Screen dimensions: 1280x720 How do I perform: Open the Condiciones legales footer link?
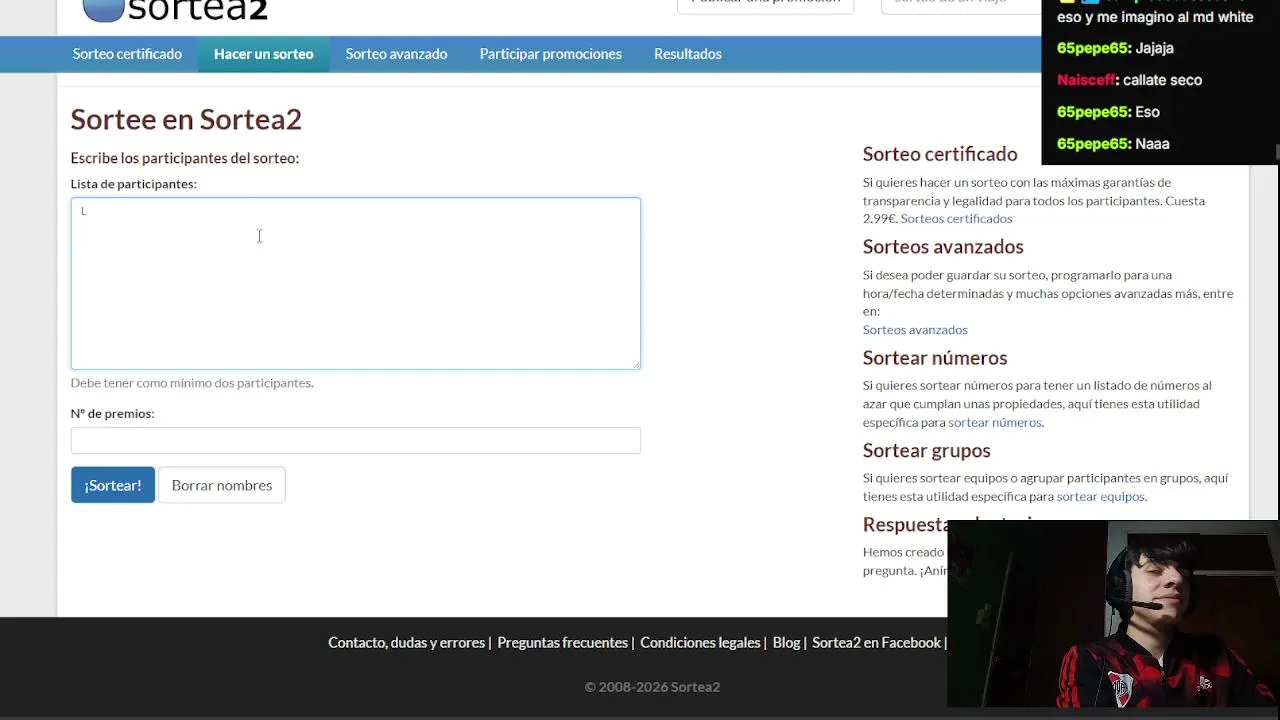[700, 643]
